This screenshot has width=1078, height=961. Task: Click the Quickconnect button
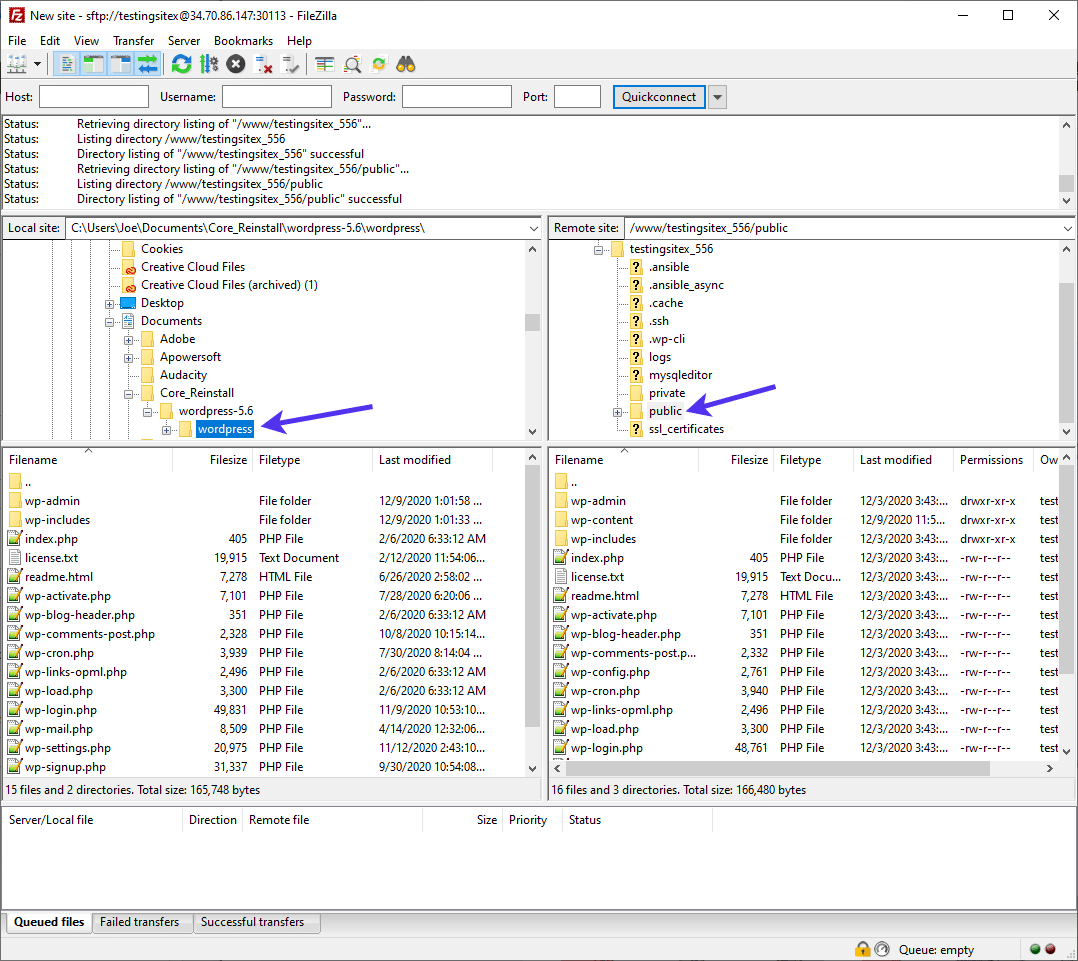click(659, 97)
